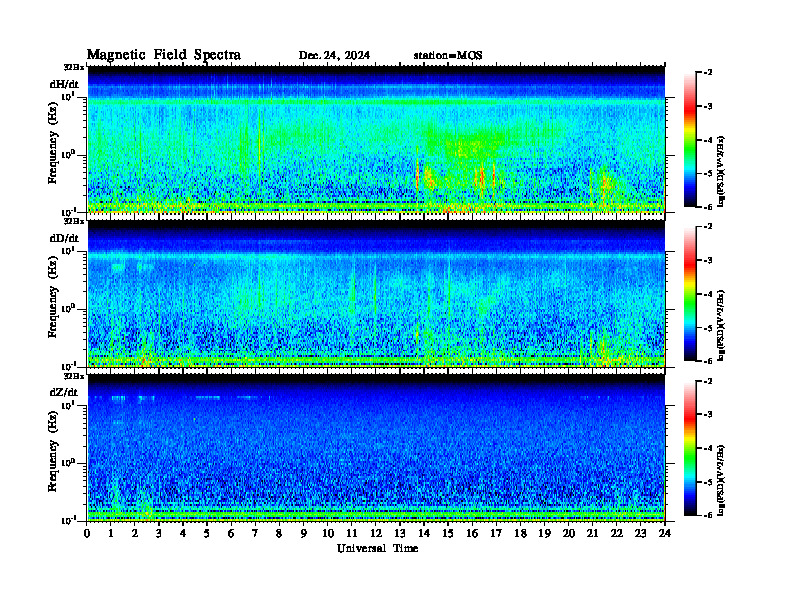The height and width of the screenshot is (612, 792).
Task: Click the hour 18 tick label on time axis
Action: [x=520, y=533]
